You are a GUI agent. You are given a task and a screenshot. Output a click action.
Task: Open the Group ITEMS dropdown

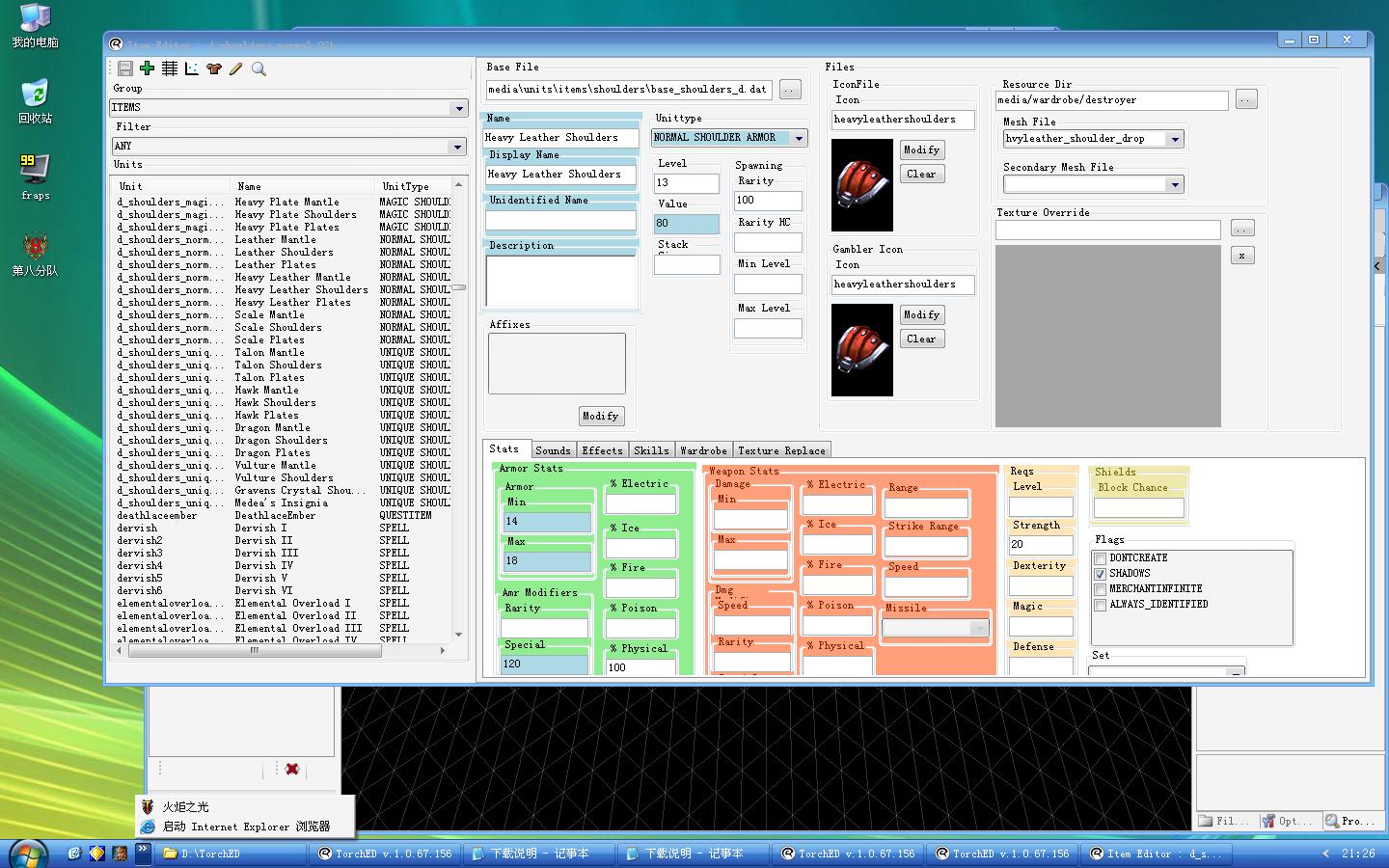click(x=459, y=108)
